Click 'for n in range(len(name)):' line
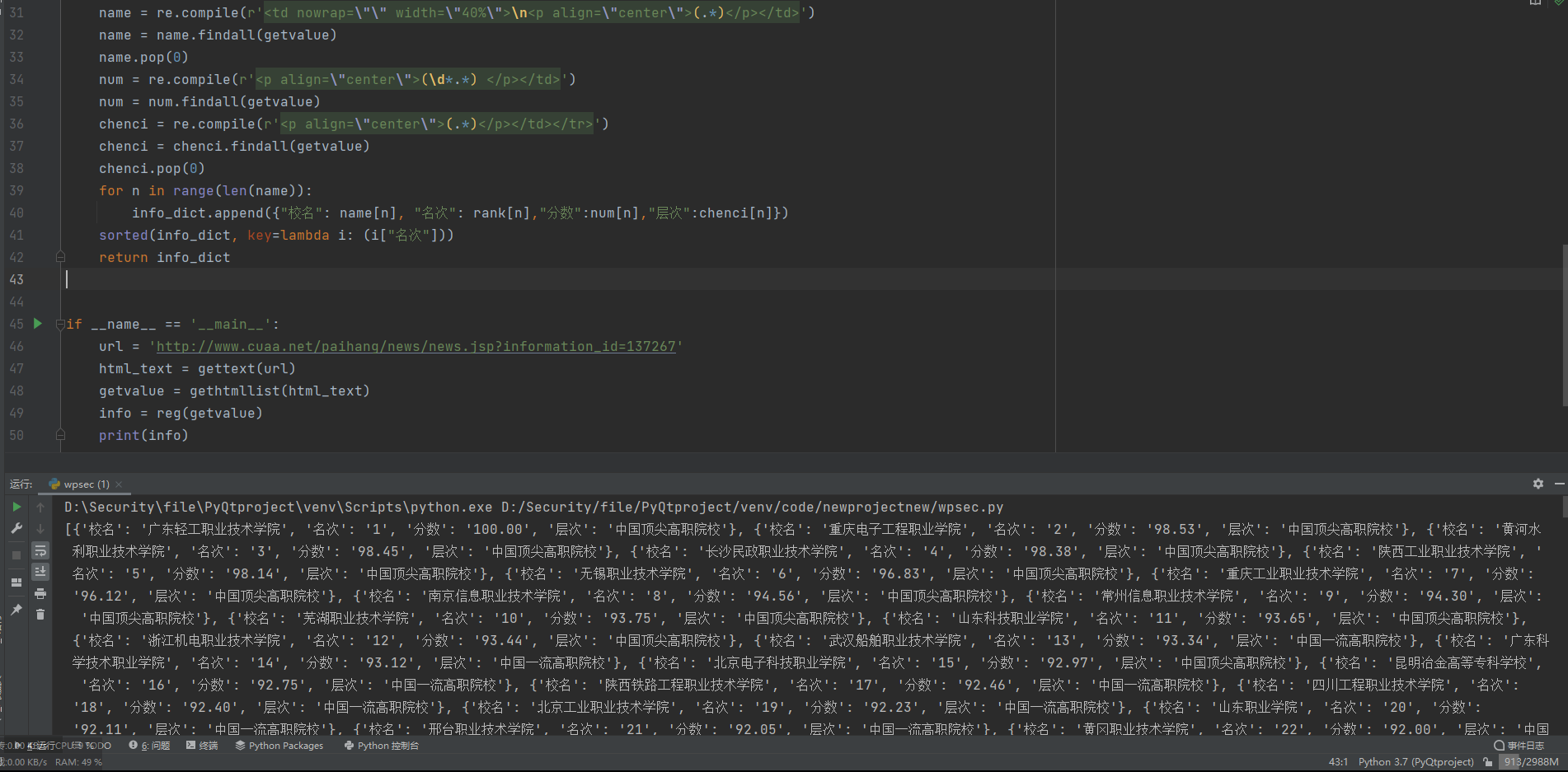Viewport: 1568px width, 772px height. 205,191
